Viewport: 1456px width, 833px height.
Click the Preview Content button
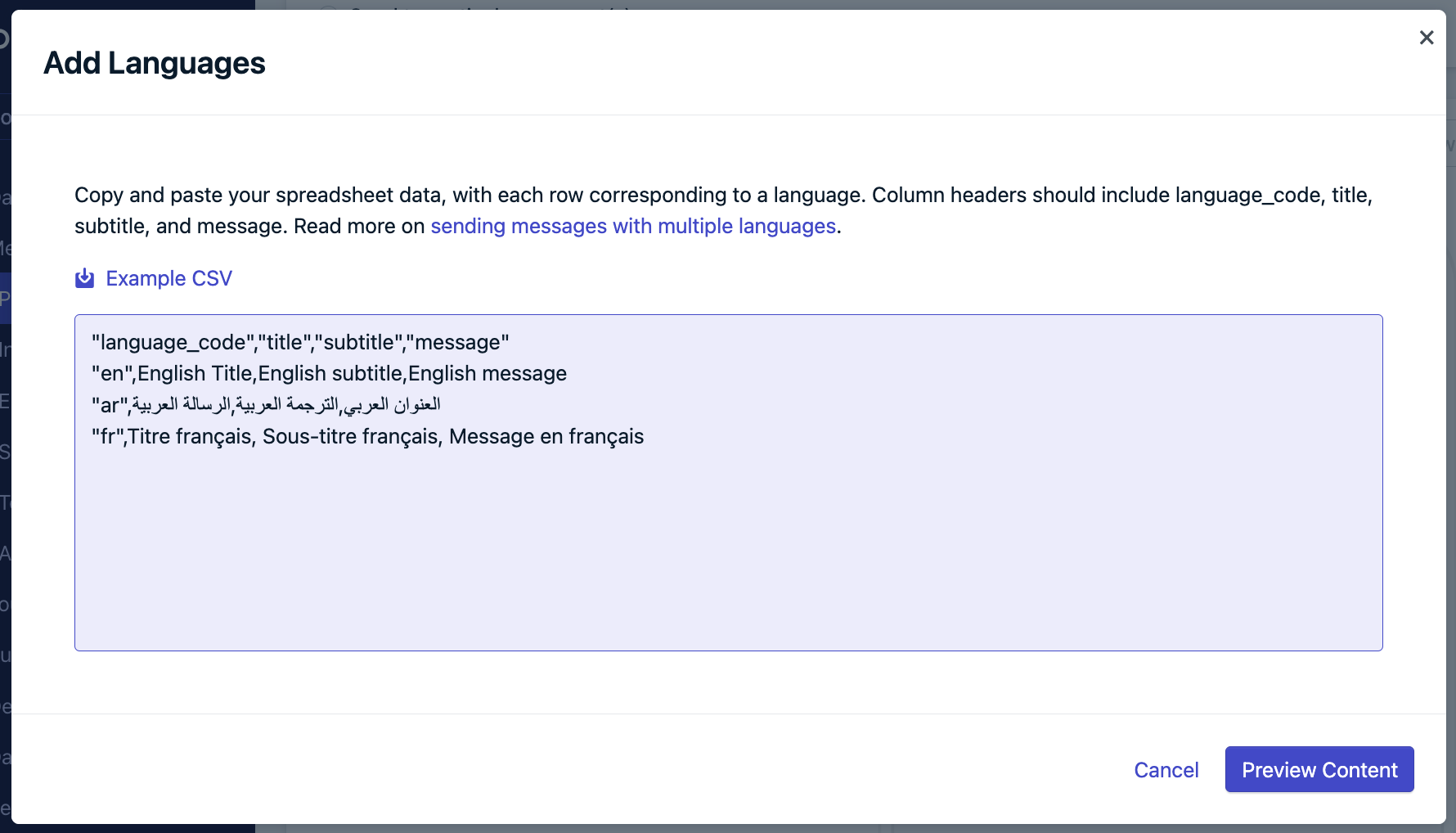click(1319, 769)
